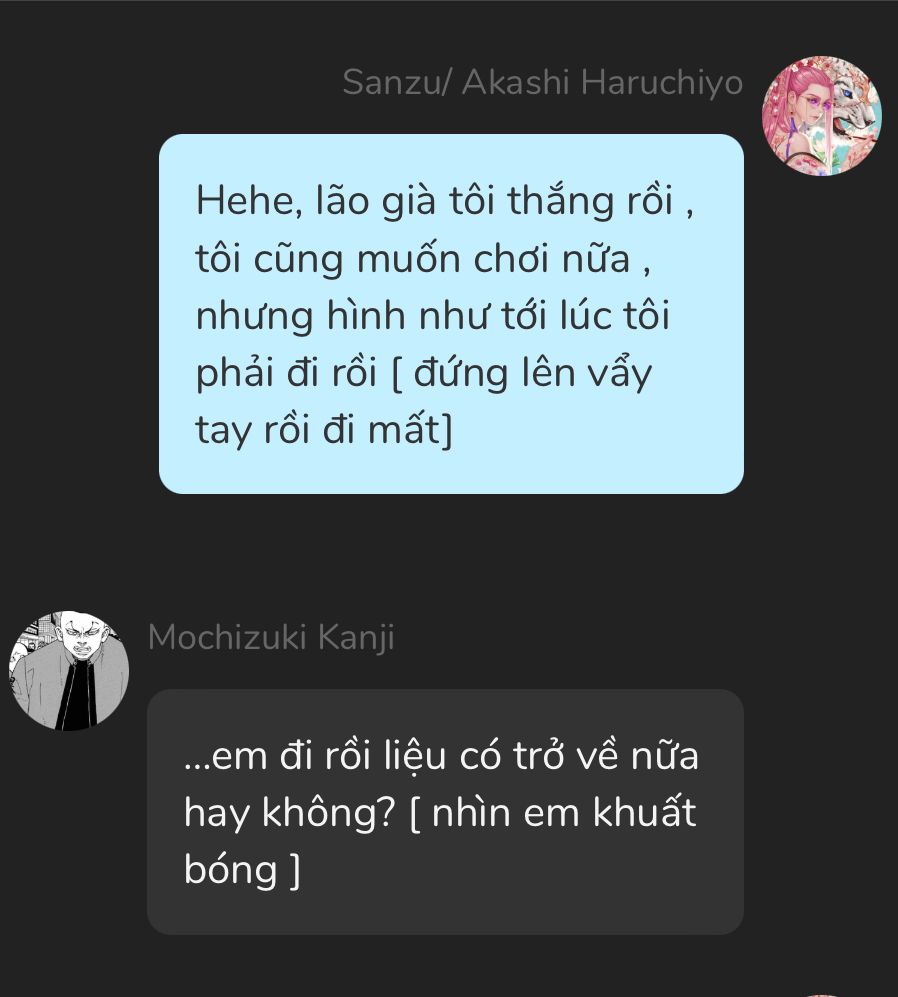Open Sanzu's pink-haired profile avatar

click(822, 116)
